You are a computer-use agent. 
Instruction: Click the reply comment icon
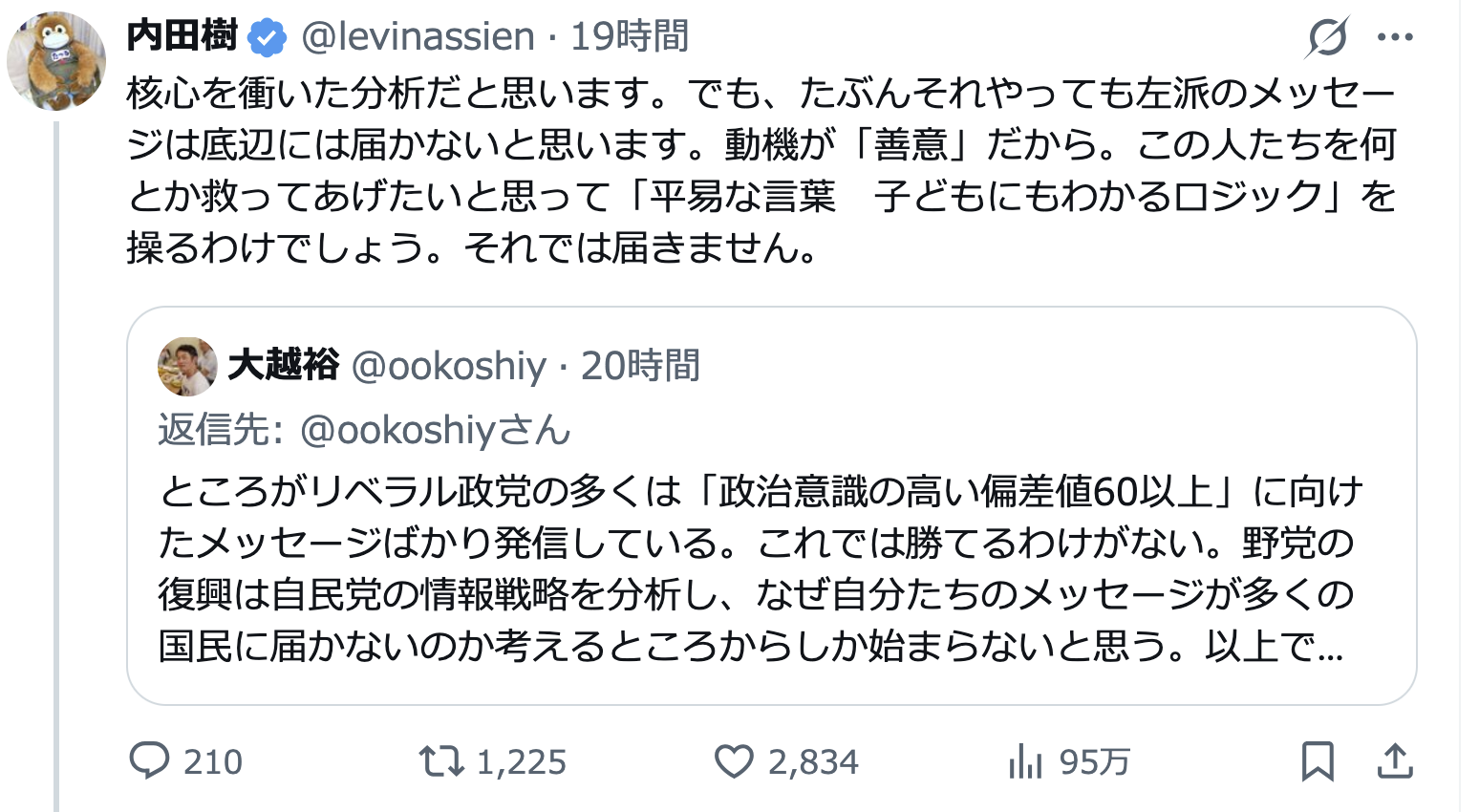150,761
